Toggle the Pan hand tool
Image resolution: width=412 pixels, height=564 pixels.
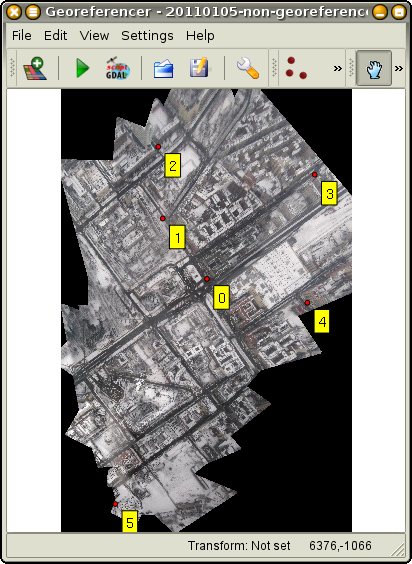point(374,68)
